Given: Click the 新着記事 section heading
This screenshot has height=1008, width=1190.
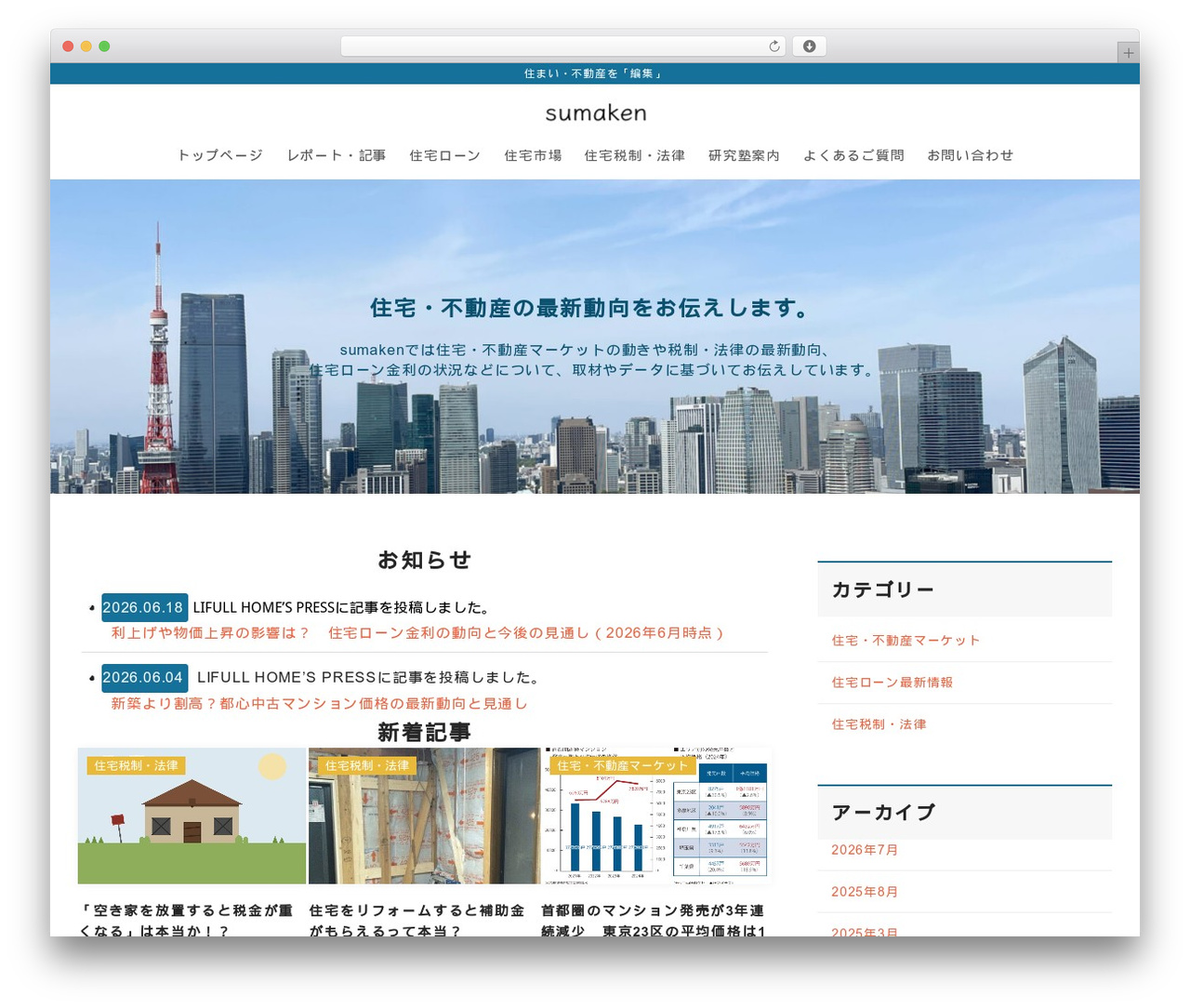Looking at the screenshot, I should pyautogui.click(x=424, y=733).
